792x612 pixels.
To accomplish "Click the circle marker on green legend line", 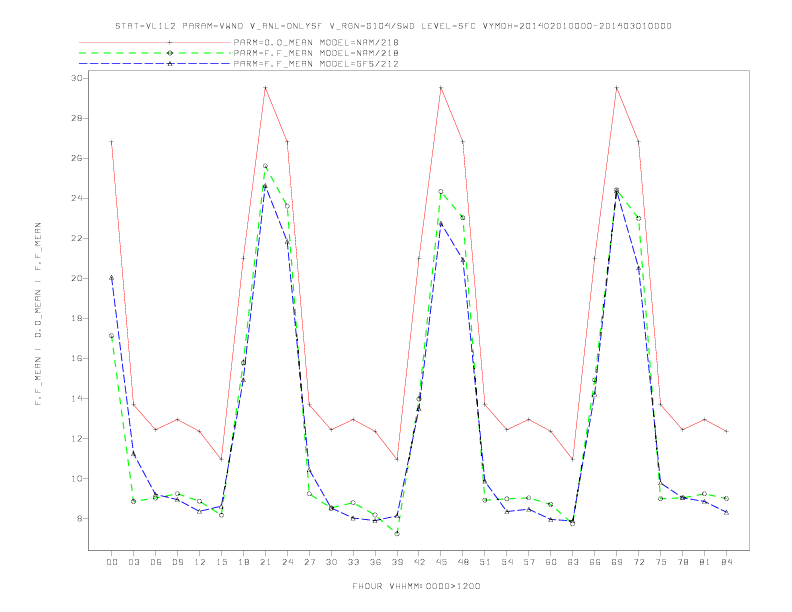I will pos(170,53).
